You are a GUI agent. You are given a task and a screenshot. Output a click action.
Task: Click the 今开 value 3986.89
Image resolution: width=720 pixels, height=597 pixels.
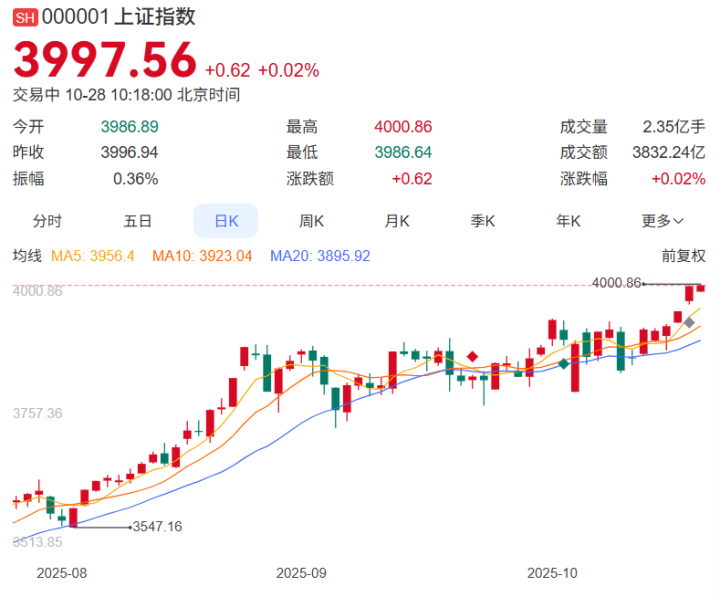tap(129, 126)
